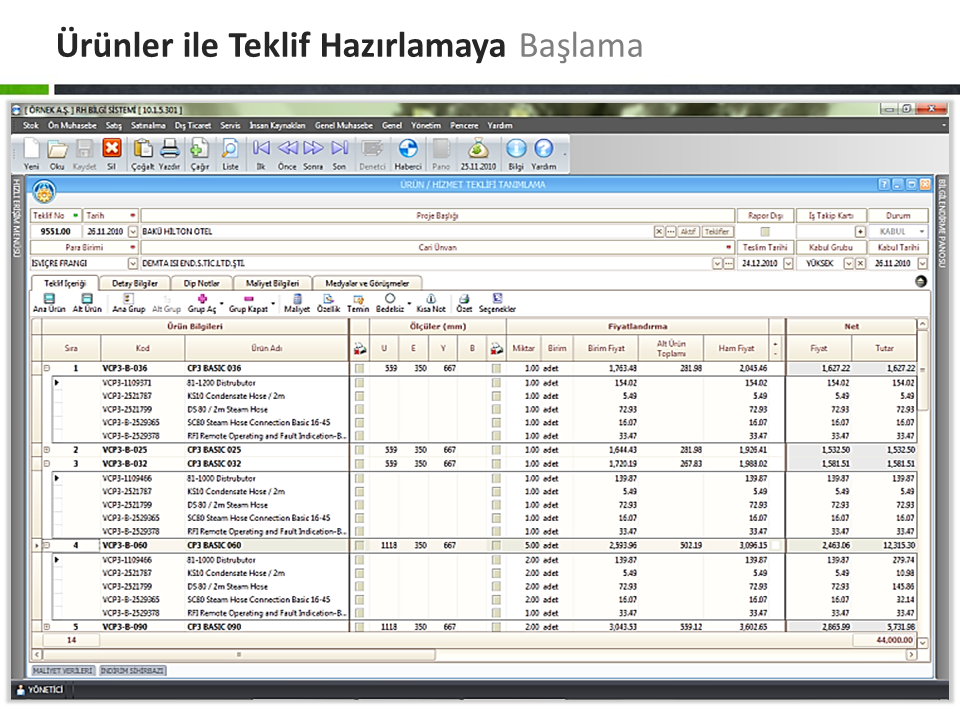Add a main product with Ana Ürün
Screen dimensions: 960x720
pyautogui.click(x=49, y=303)
